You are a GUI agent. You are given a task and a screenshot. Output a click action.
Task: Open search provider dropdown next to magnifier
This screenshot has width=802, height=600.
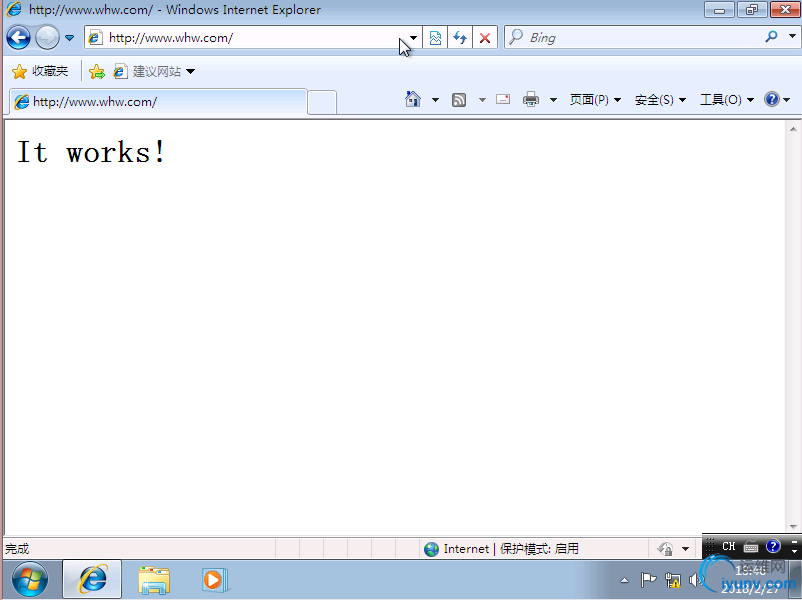792,36
